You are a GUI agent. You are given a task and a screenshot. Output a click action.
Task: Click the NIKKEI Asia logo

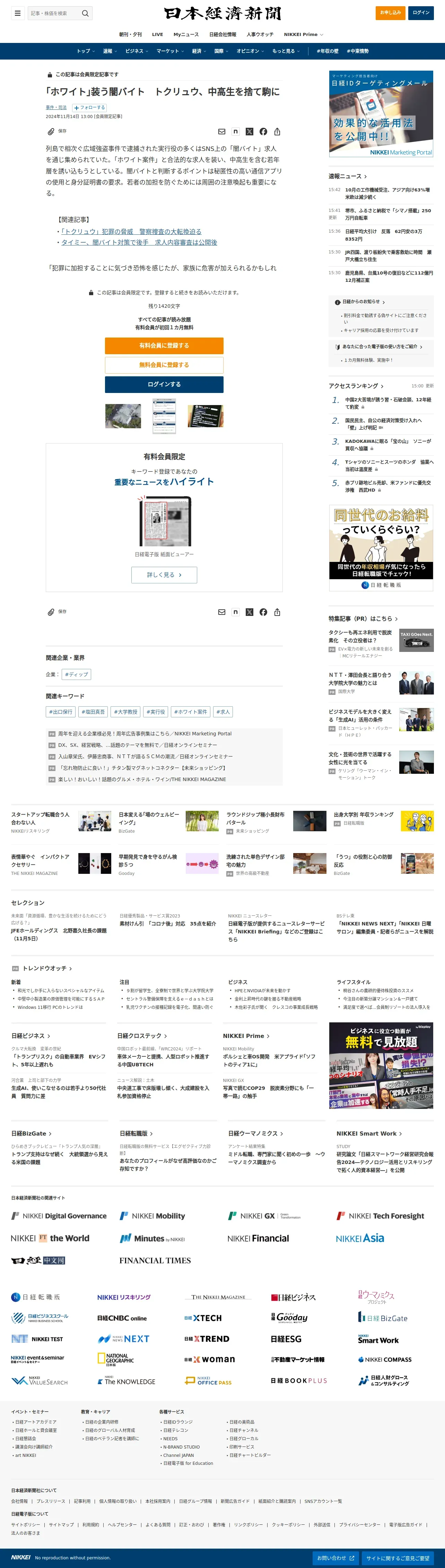[x=360, y=1238]
